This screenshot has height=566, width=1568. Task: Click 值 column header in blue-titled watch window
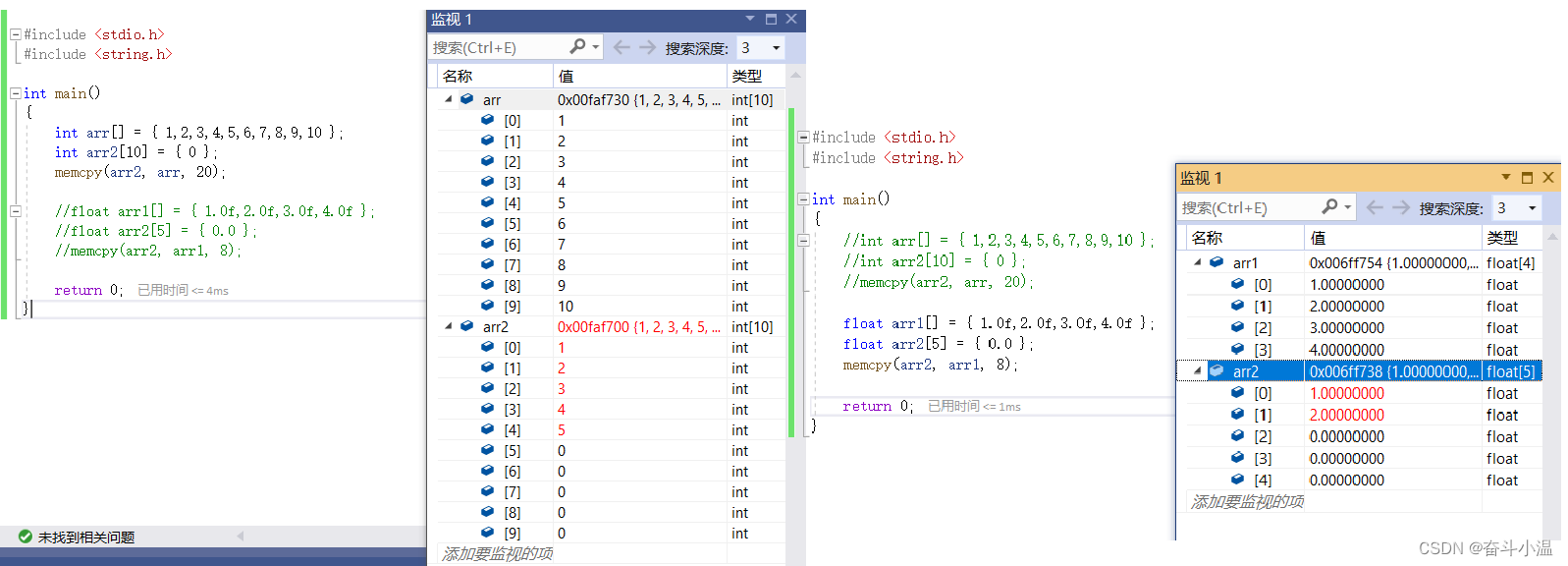click(640, 76)
